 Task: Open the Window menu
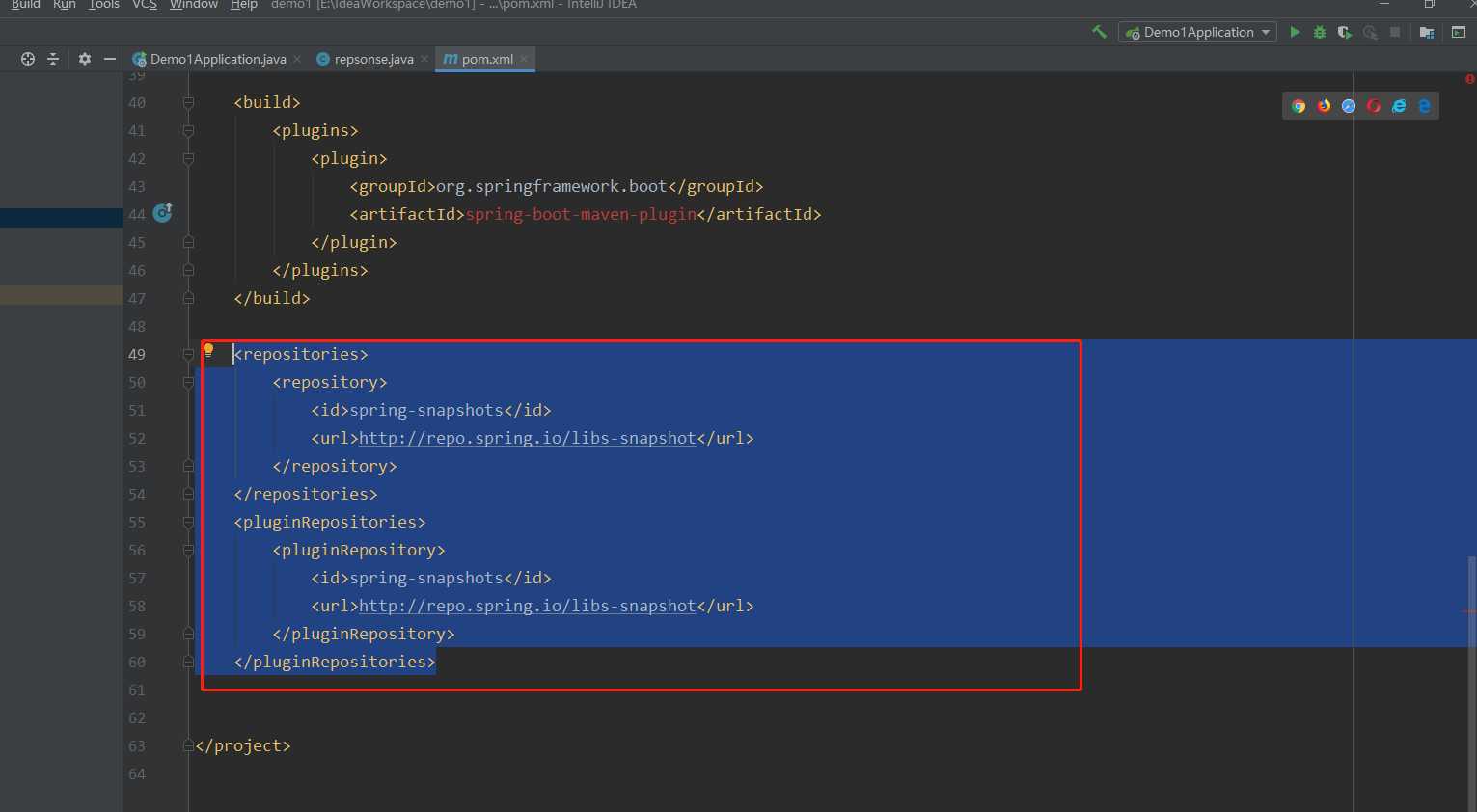(194, 5)
